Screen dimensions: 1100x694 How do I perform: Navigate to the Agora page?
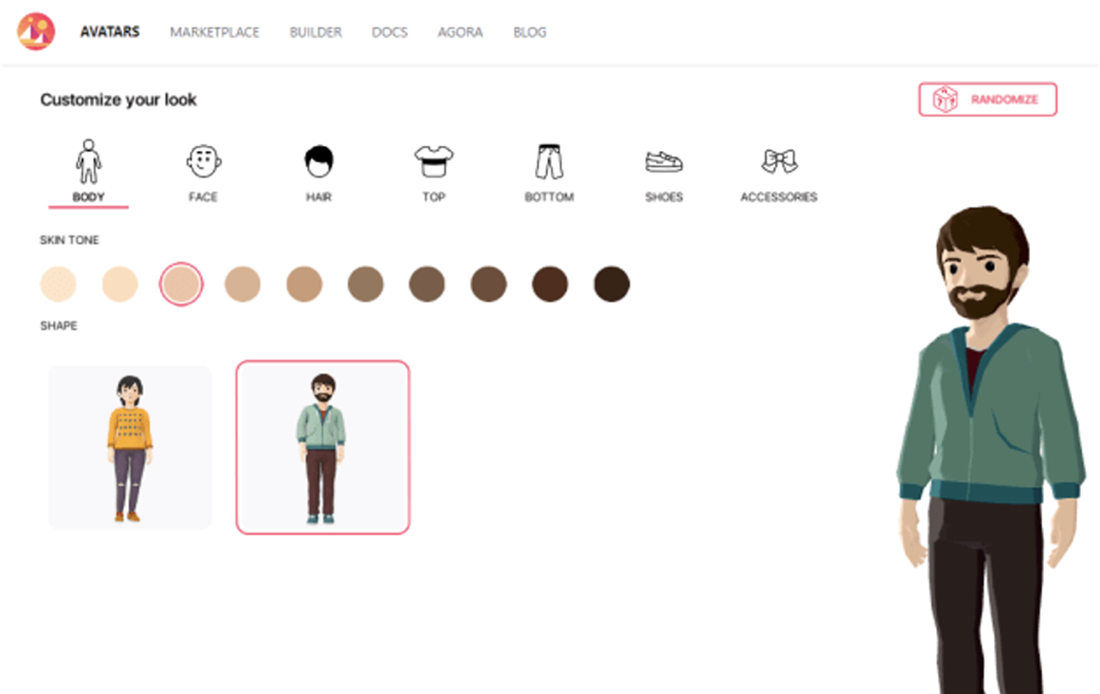pos(460,32)
